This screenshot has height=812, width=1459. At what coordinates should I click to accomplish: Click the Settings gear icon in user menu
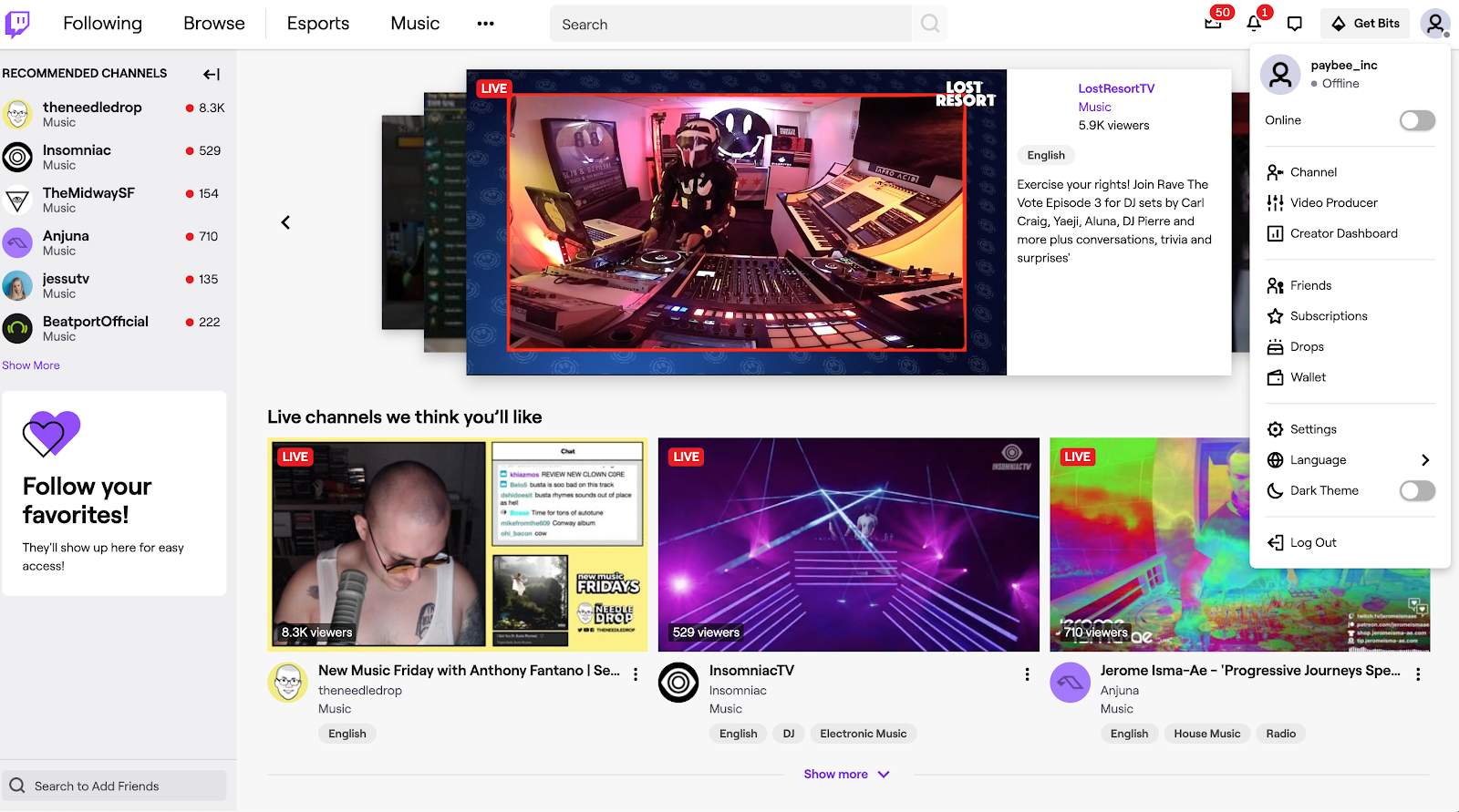tap(1275, 429)
